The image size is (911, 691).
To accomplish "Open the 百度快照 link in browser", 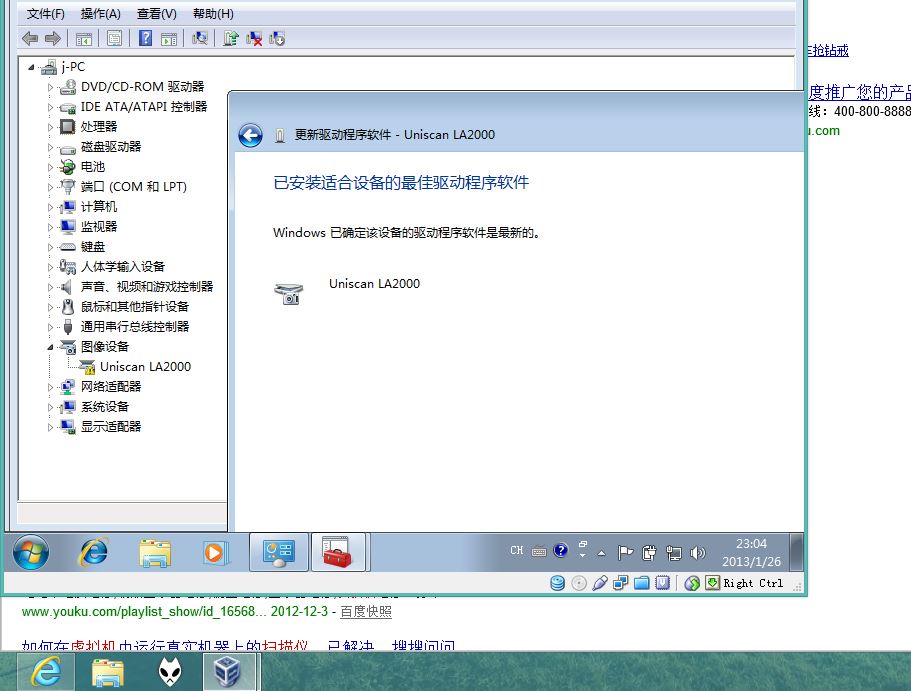I will 365,612.
